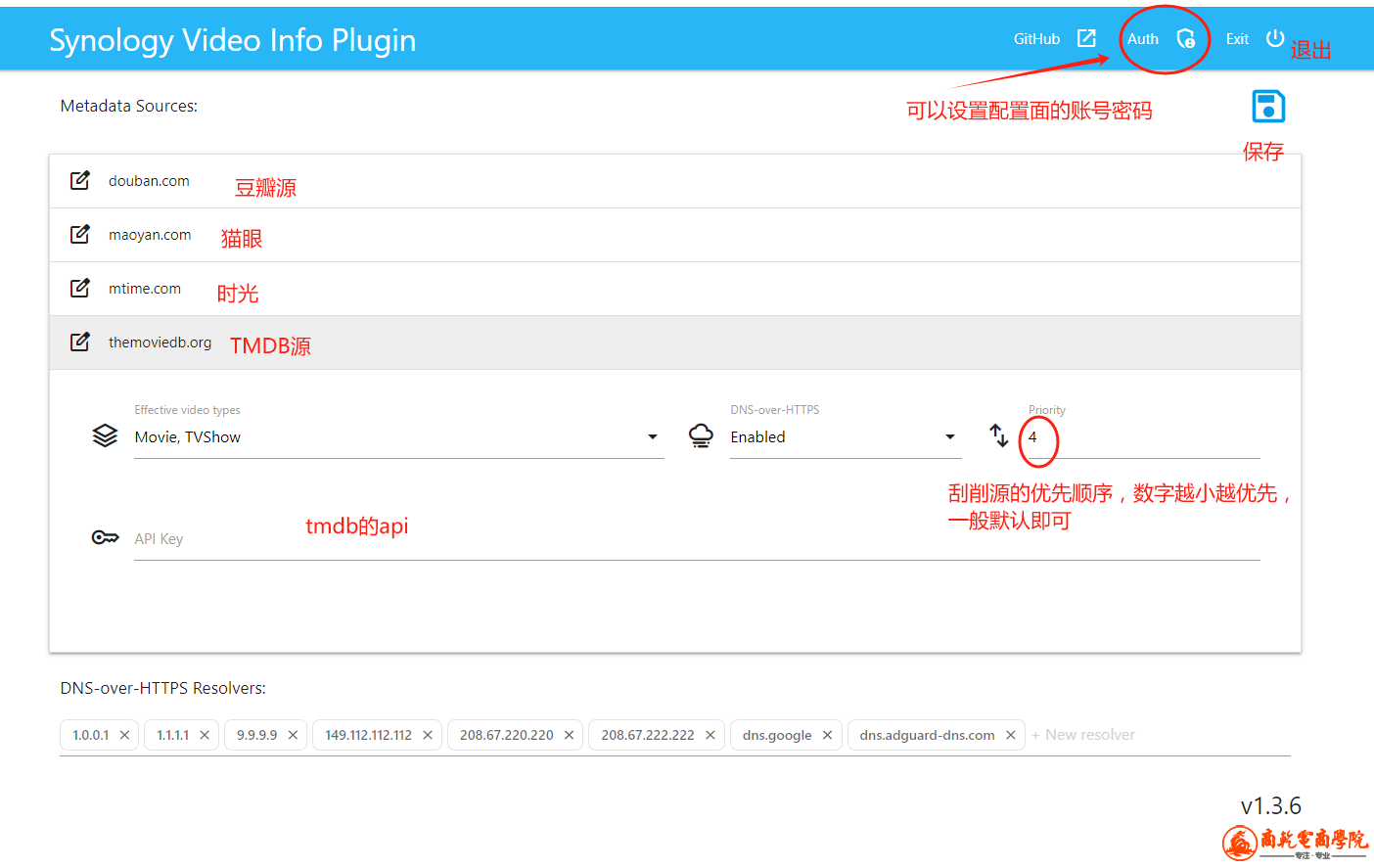
Task: Click the API Key key icon
Action: pyautogui.click(x=105, y=537)
